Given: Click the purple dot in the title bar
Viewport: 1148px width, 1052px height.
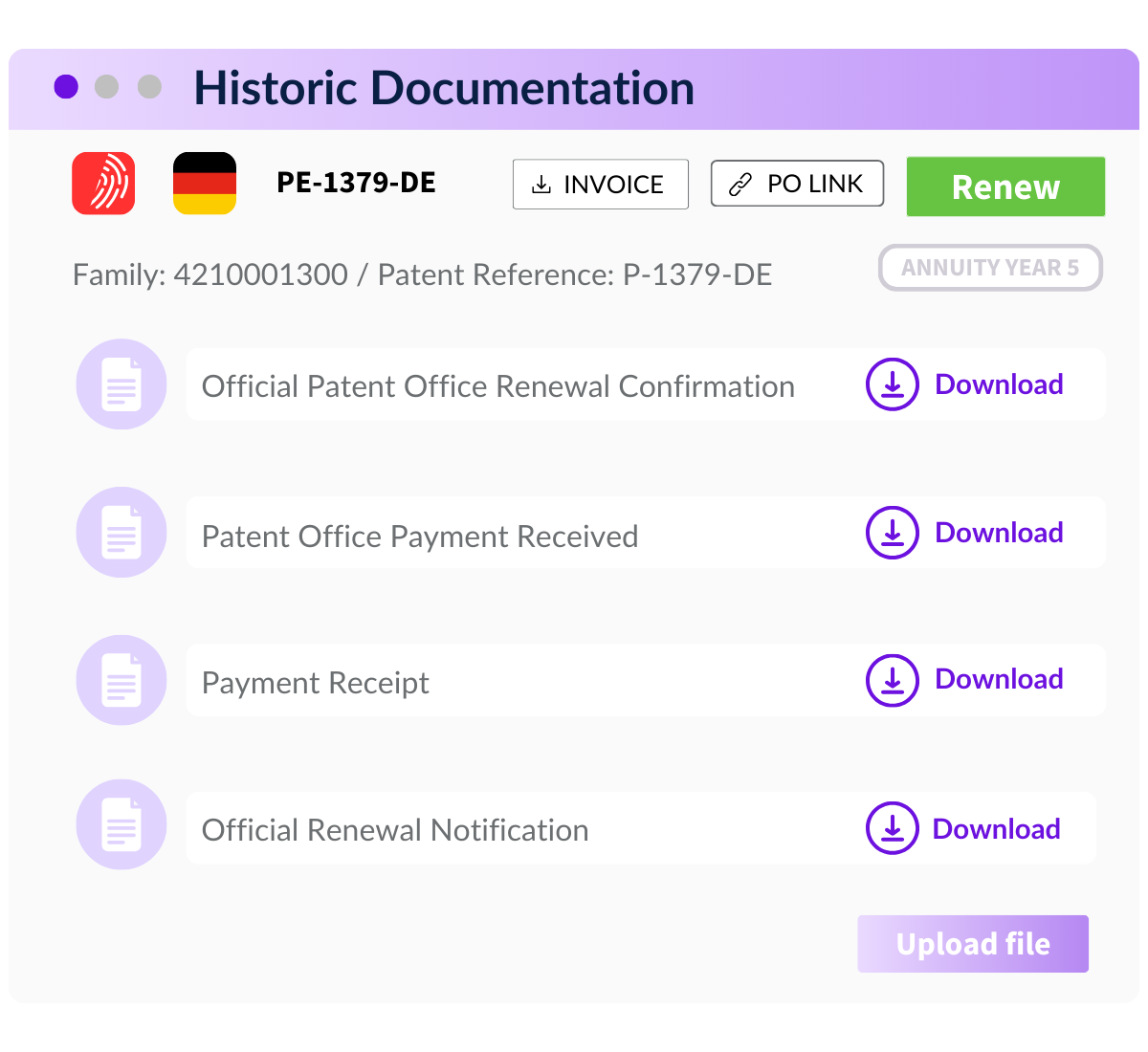Looking at the screenshot, I should [65, 86].
